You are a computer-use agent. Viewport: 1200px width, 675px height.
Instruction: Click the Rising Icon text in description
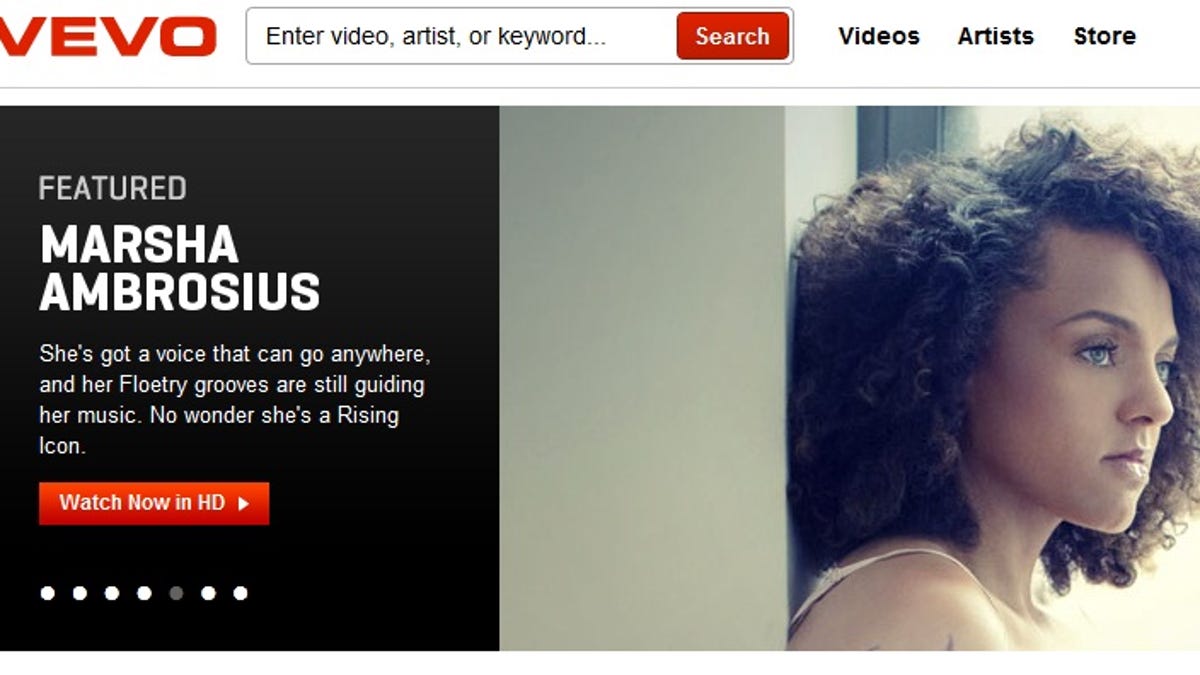point(219,430)
